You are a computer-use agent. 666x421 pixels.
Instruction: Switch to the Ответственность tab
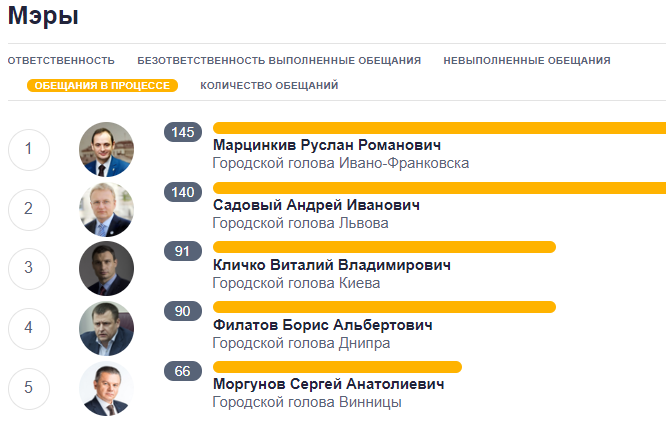pyautogui.click(x=61, y=61)
